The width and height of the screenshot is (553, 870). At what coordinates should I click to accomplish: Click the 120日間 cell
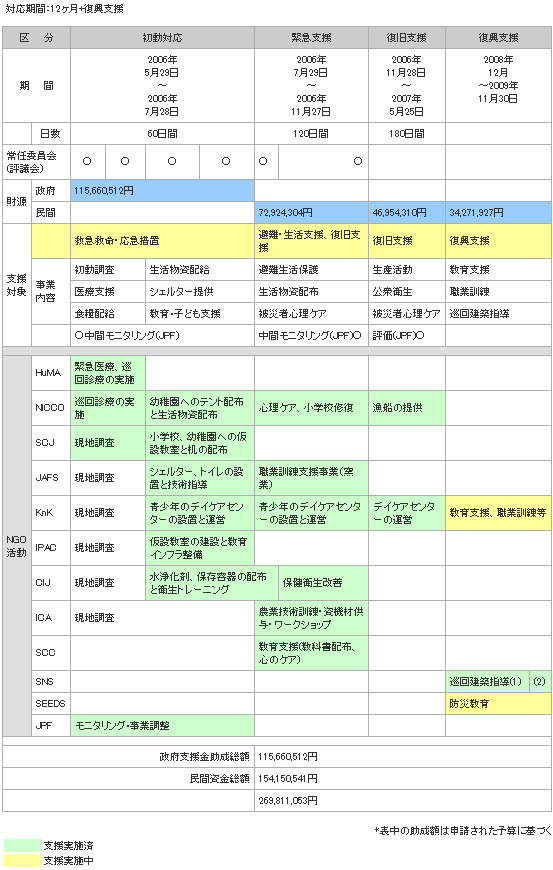click(311, 134)
